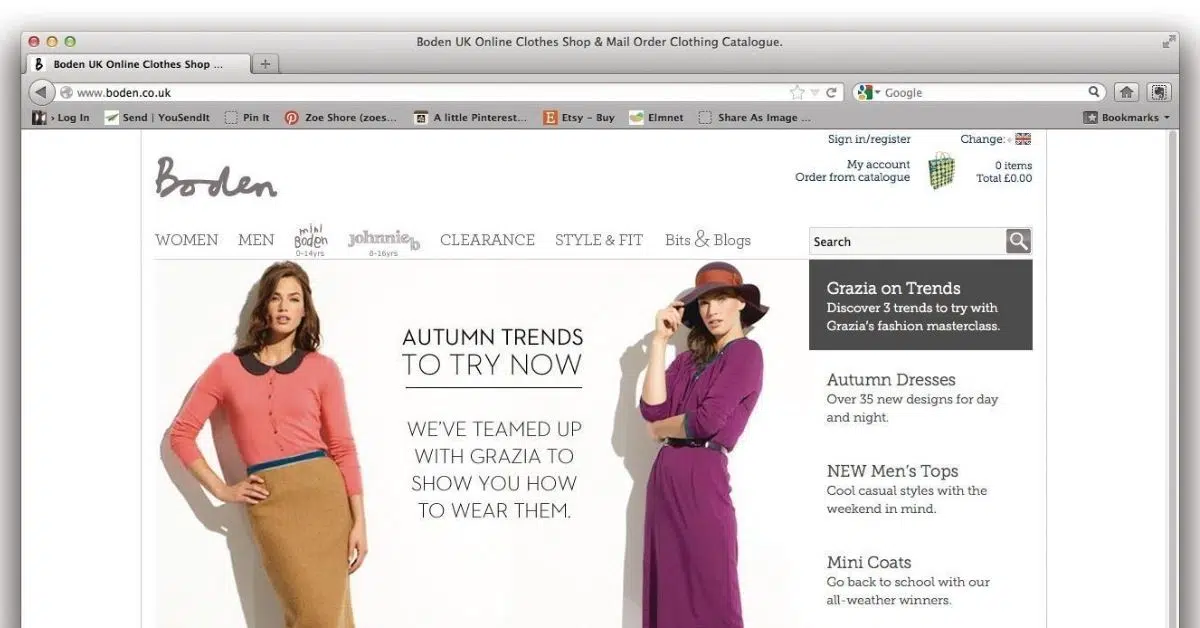Click model in purple dress image

coord(703,445)
